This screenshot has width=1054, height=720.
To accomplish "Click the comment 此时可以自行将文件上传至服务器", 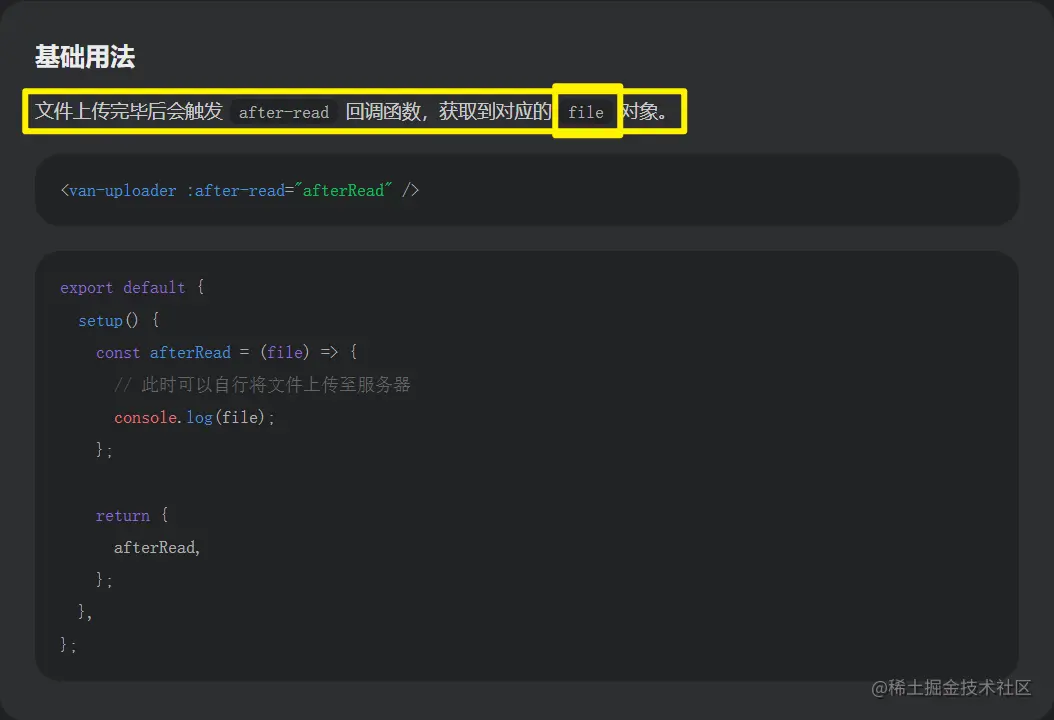I will [262, 385].
